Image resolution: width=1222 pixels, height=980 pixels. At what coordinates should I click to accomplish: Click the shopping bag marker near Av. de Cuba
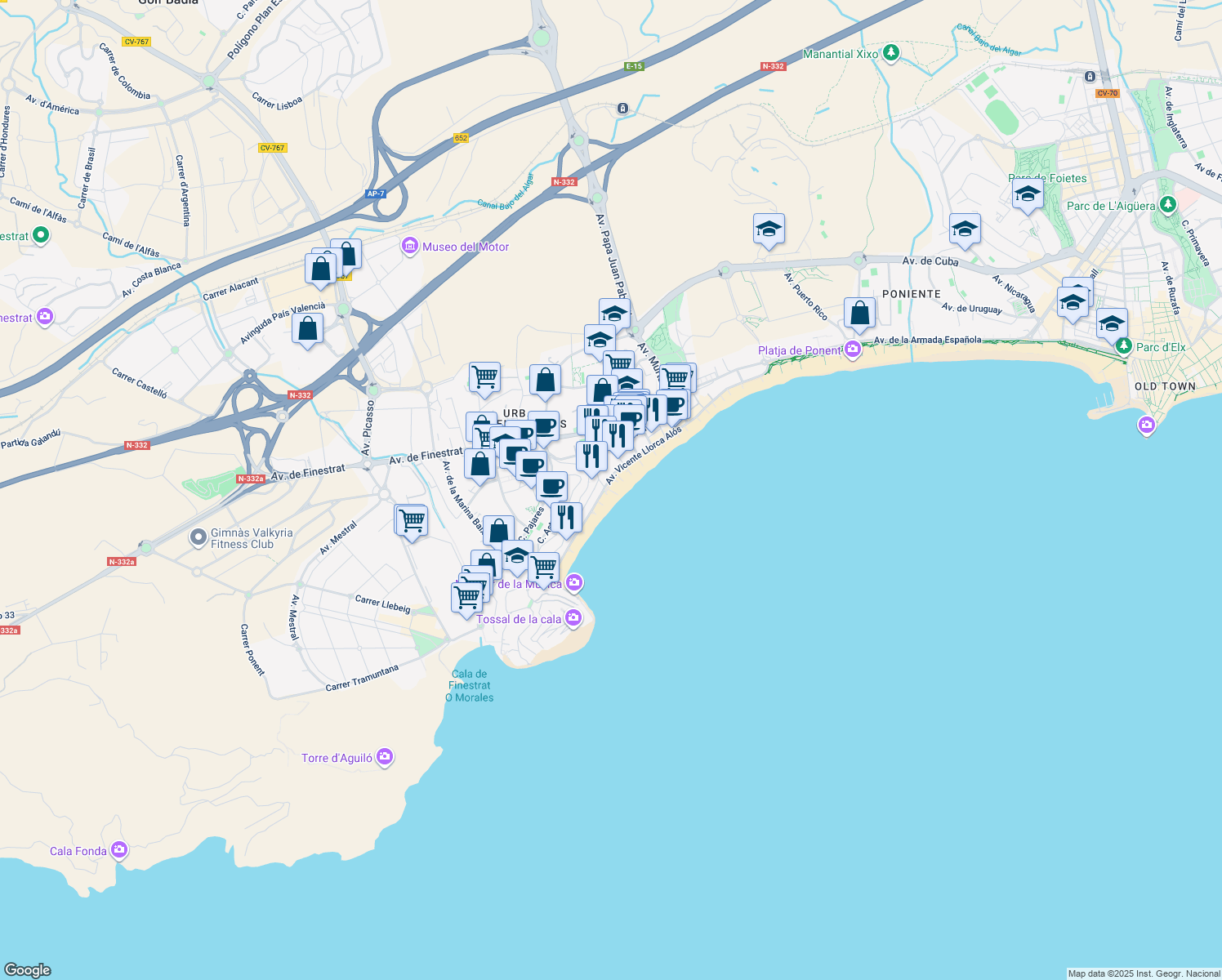pyautogui.click(x=859, y=311)
